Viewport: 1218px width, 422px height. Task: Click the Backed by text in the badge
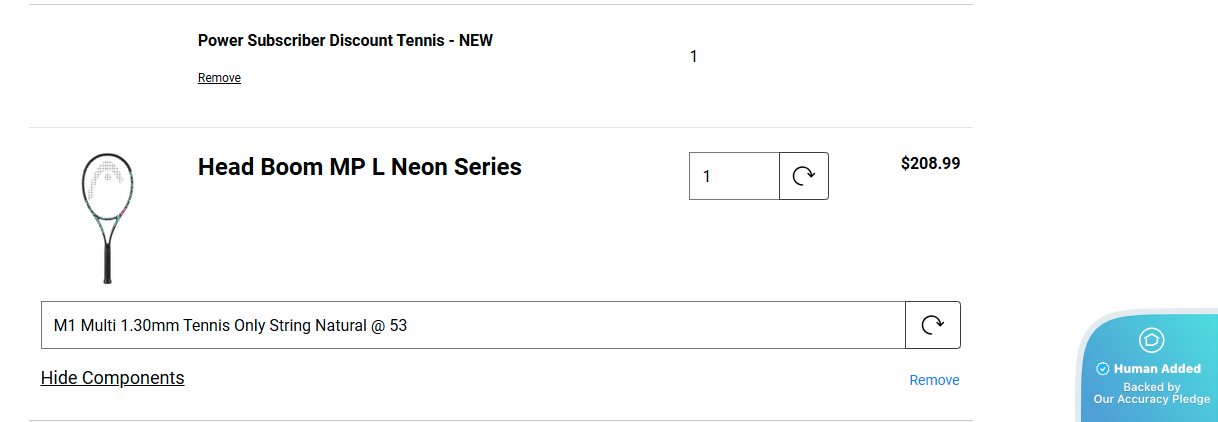[1151, 387]
